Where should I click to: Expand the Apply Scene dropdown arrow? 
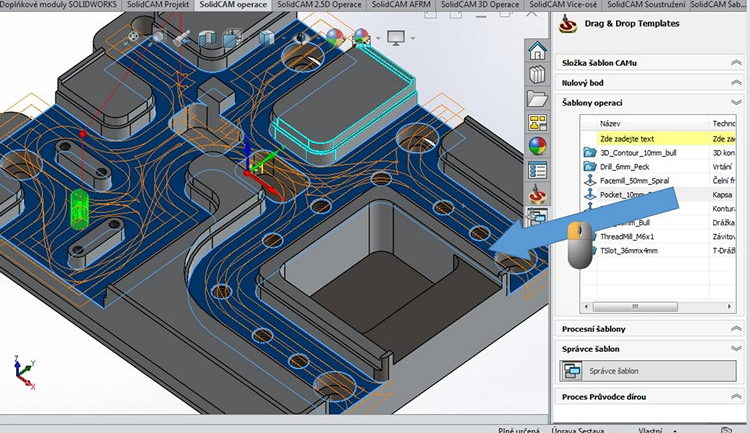(x=378, y=38)
